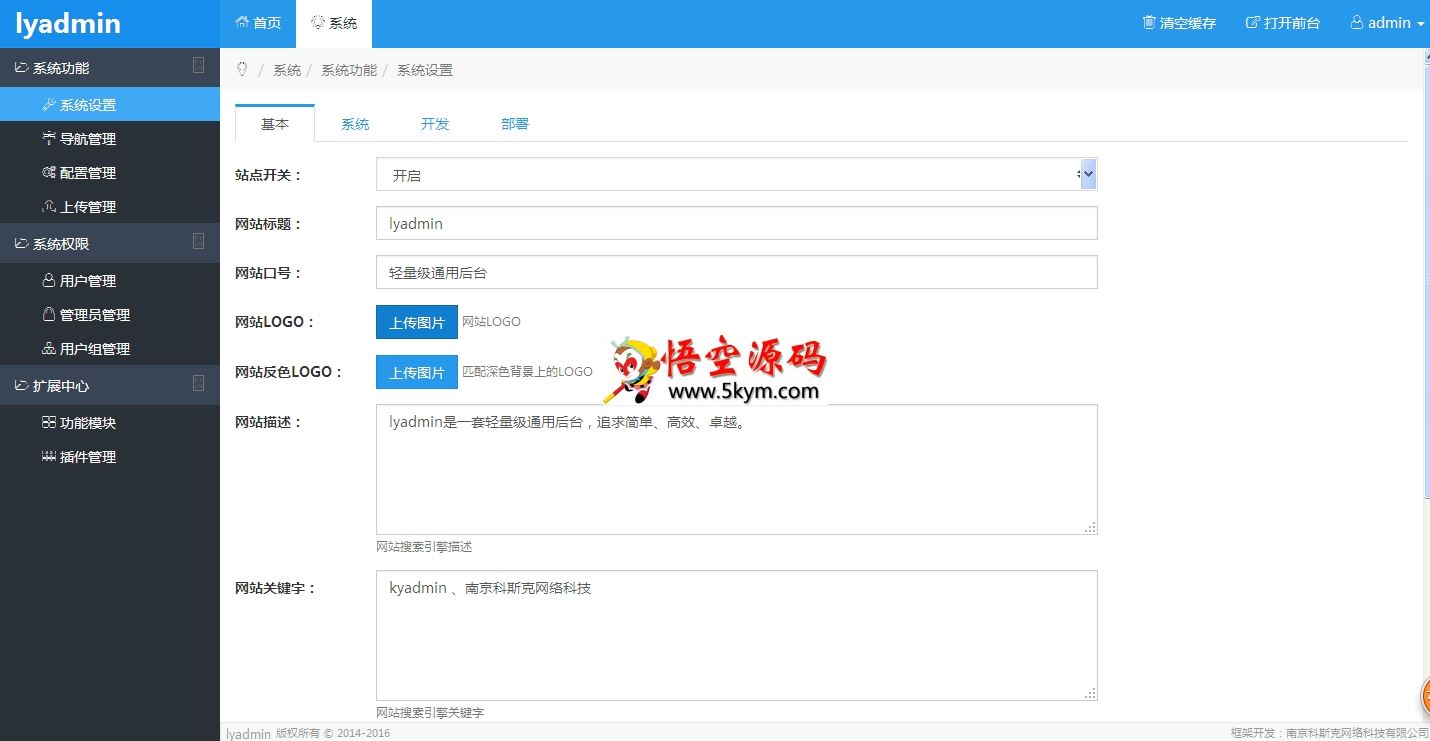Click the 网站关键字 textarea resize handle
Viewport: 1430px width, 741px height.
pyautogui.click(x=1090, y=693)
